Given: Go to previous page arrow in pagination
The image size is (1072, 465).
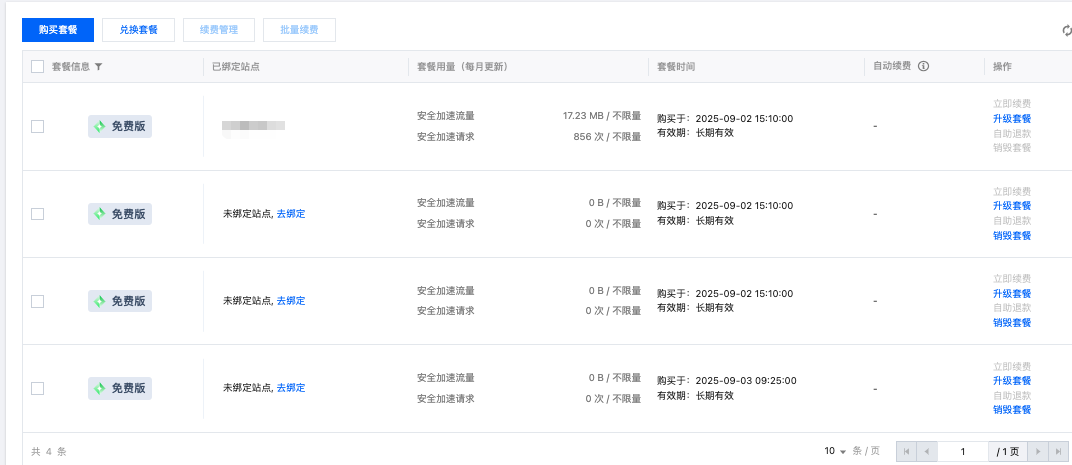Looking at the screenshot, I should pyautogui.click(x=927, y=452).
